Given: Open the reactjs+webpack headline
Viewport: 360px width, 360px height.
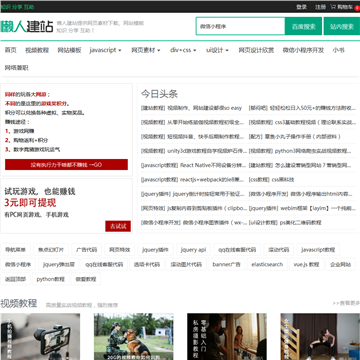Looking at the screenshot, I should tap(192, 180).
